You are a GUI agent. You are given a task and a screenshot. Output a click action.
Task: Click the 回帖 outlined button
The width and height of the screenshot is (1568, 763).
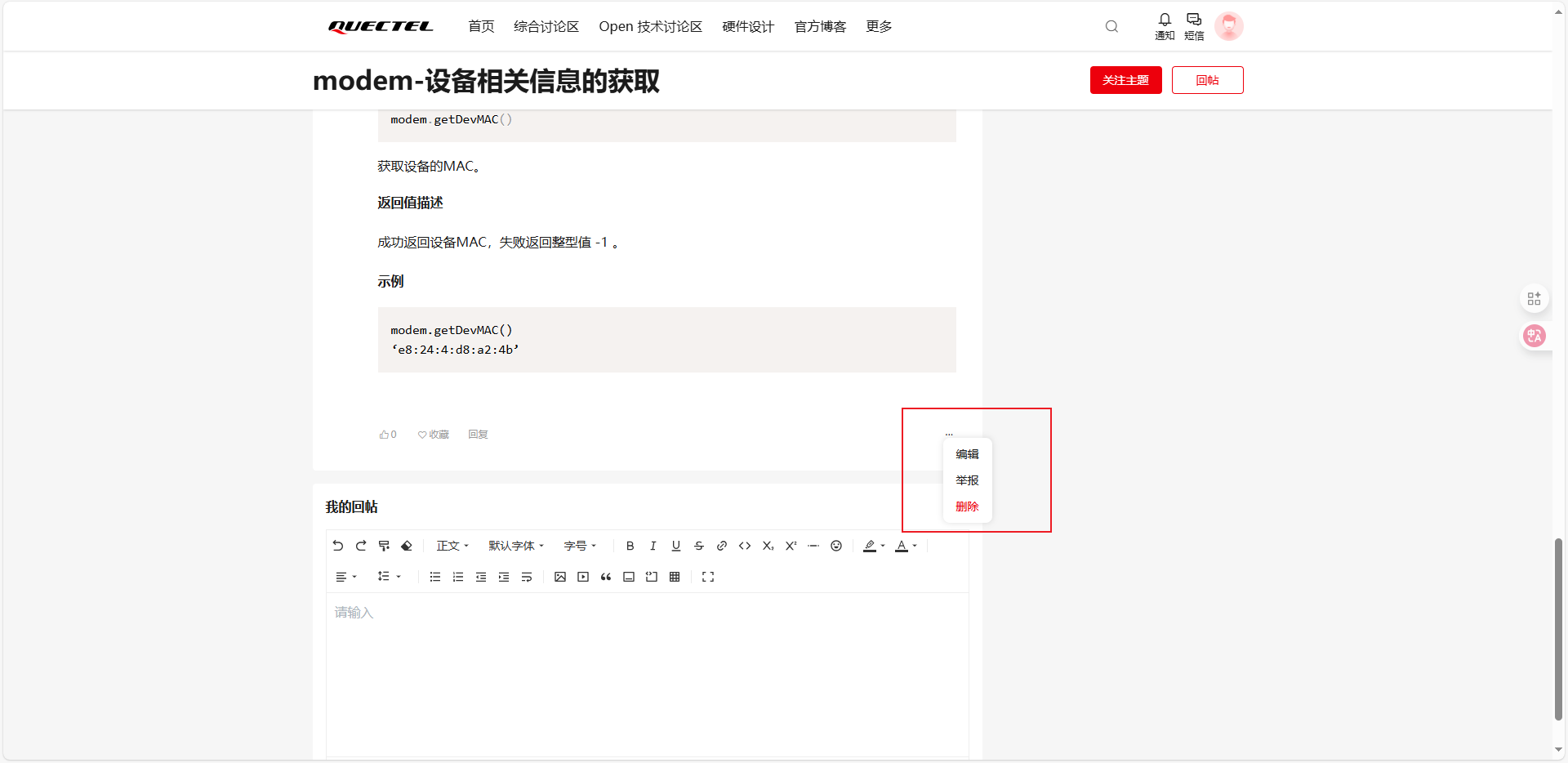point(1208,80)
